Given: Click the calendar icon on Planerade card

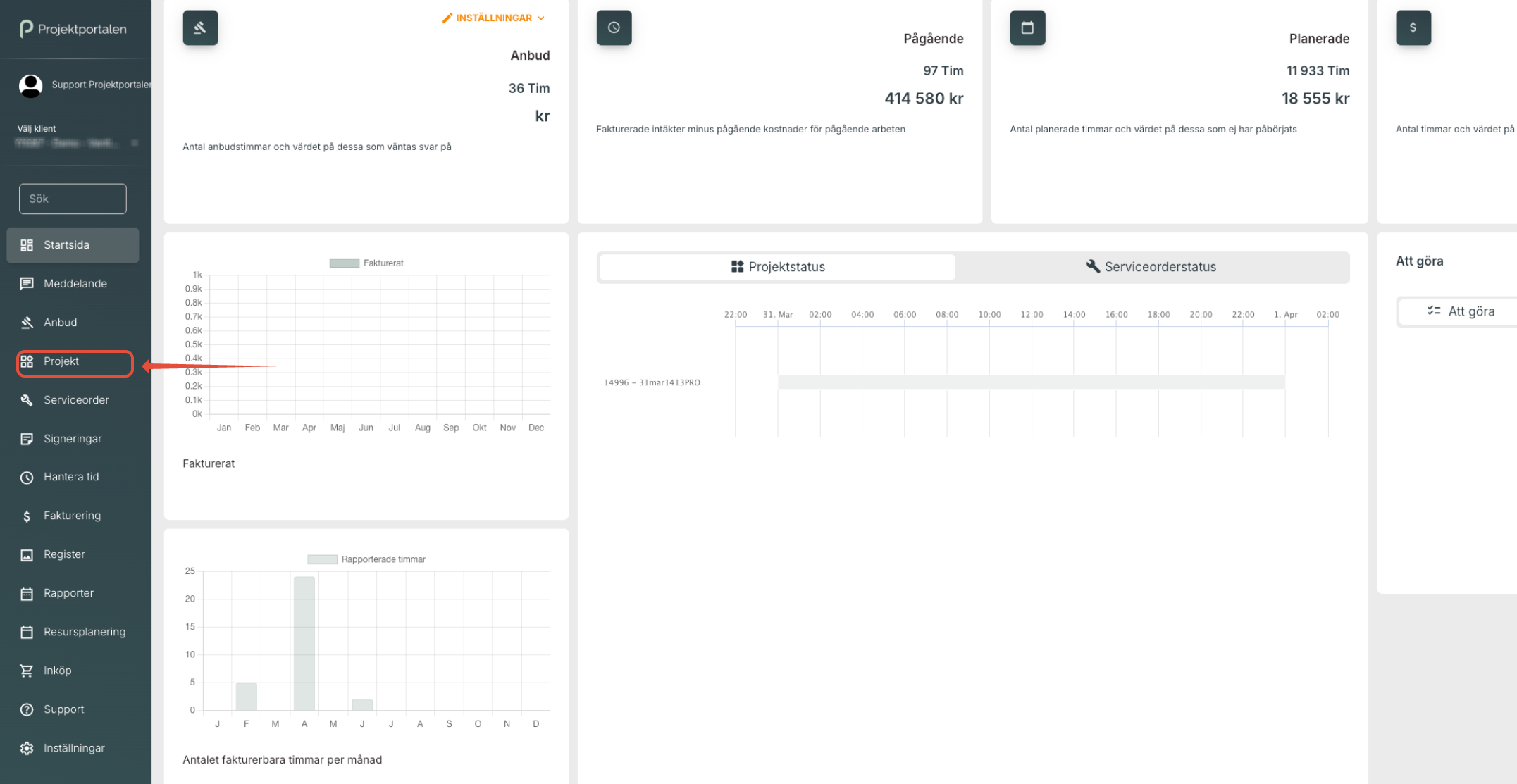Looking at the screenshot, I should [x=1027, y=28].
